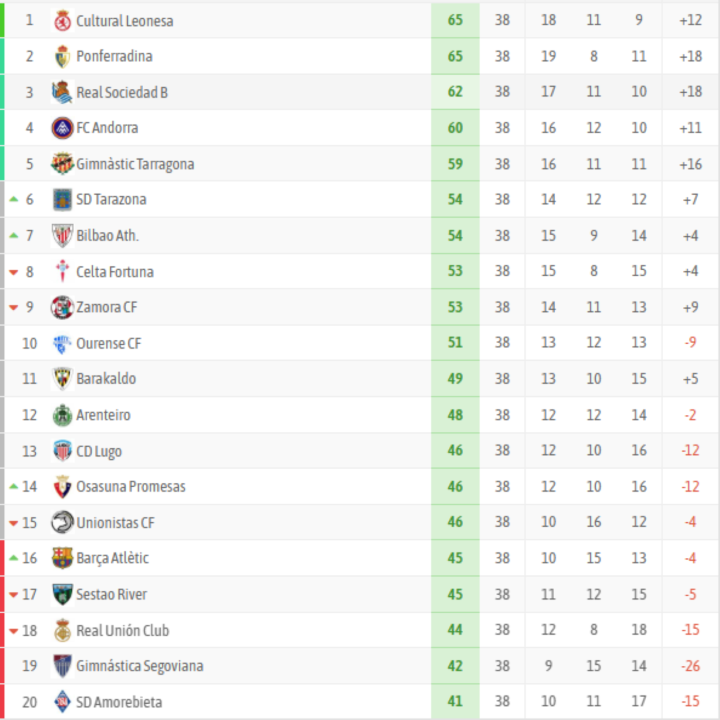Screen dimensions: 720x720
Task: Click red down arrow beside Celta Fortuna
Action: coord(14,272)
